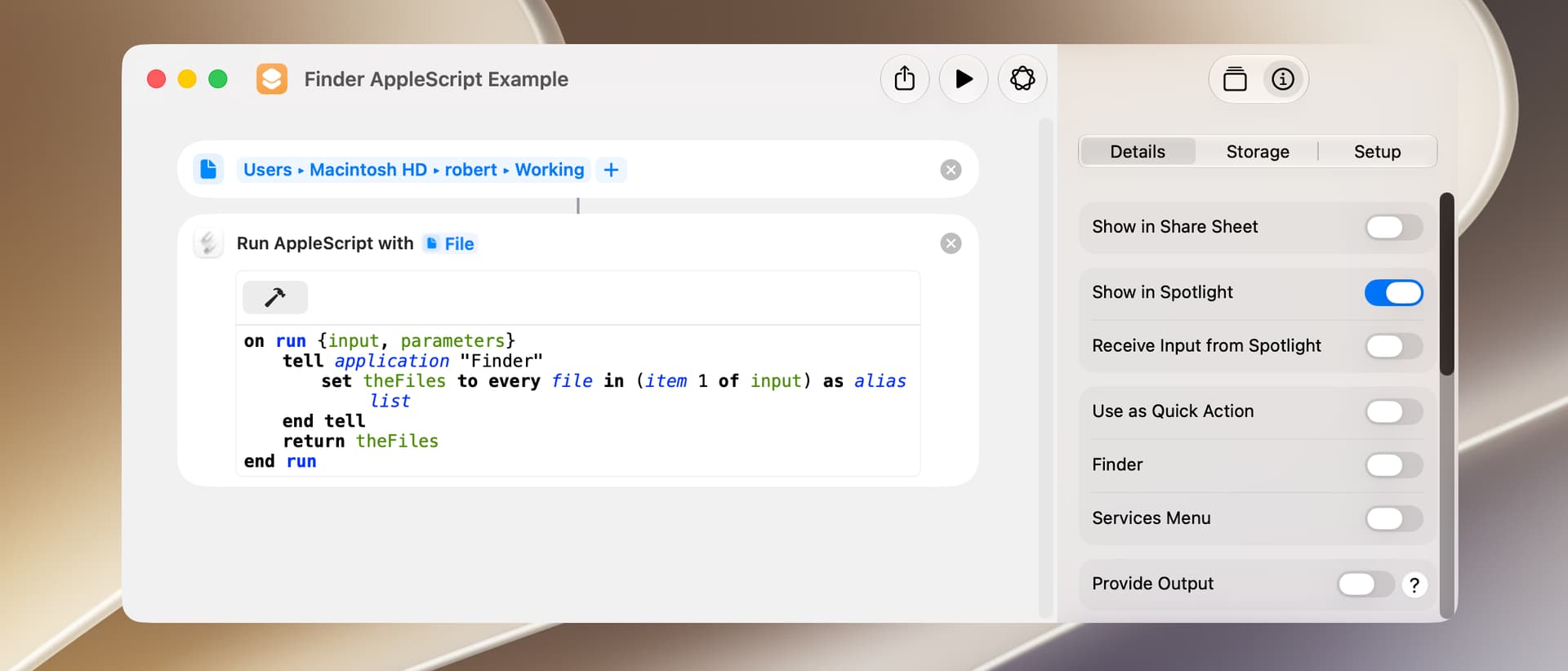Enable the Finder quick action toggle
Viewport: 1568px width, 671px height.
(1394, 465)
